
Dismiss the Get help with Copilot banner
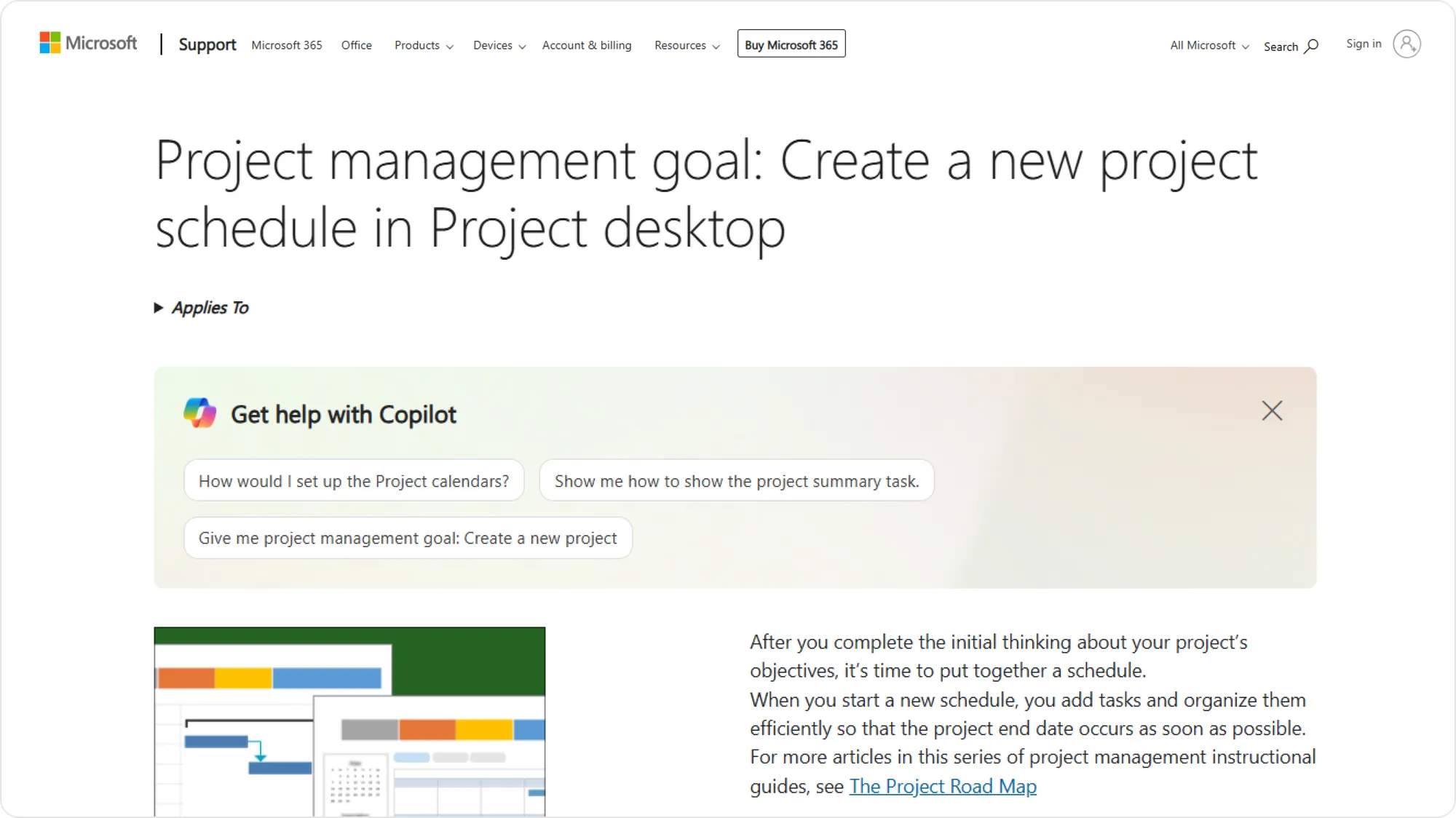click(x=1272, y=410)
